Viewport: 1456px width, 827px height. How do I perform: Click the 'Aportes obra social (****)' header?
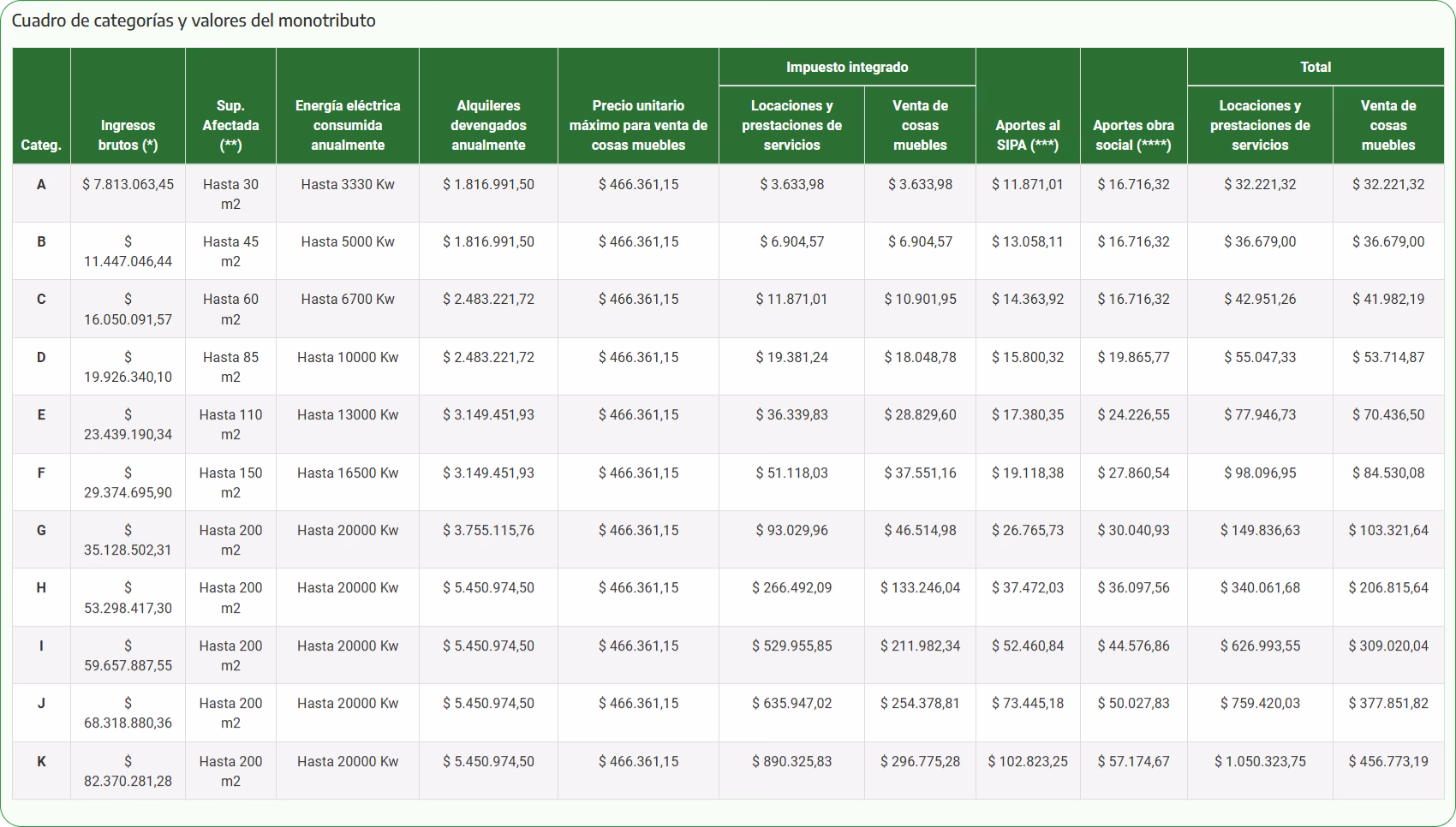(1133, 135)
